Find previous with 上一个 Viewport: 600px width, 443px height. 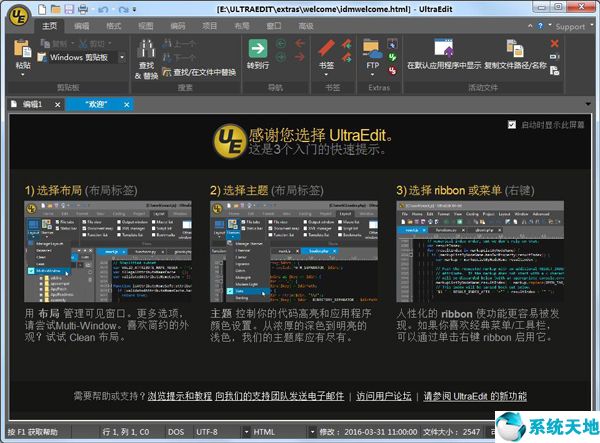tap(179, 44)
